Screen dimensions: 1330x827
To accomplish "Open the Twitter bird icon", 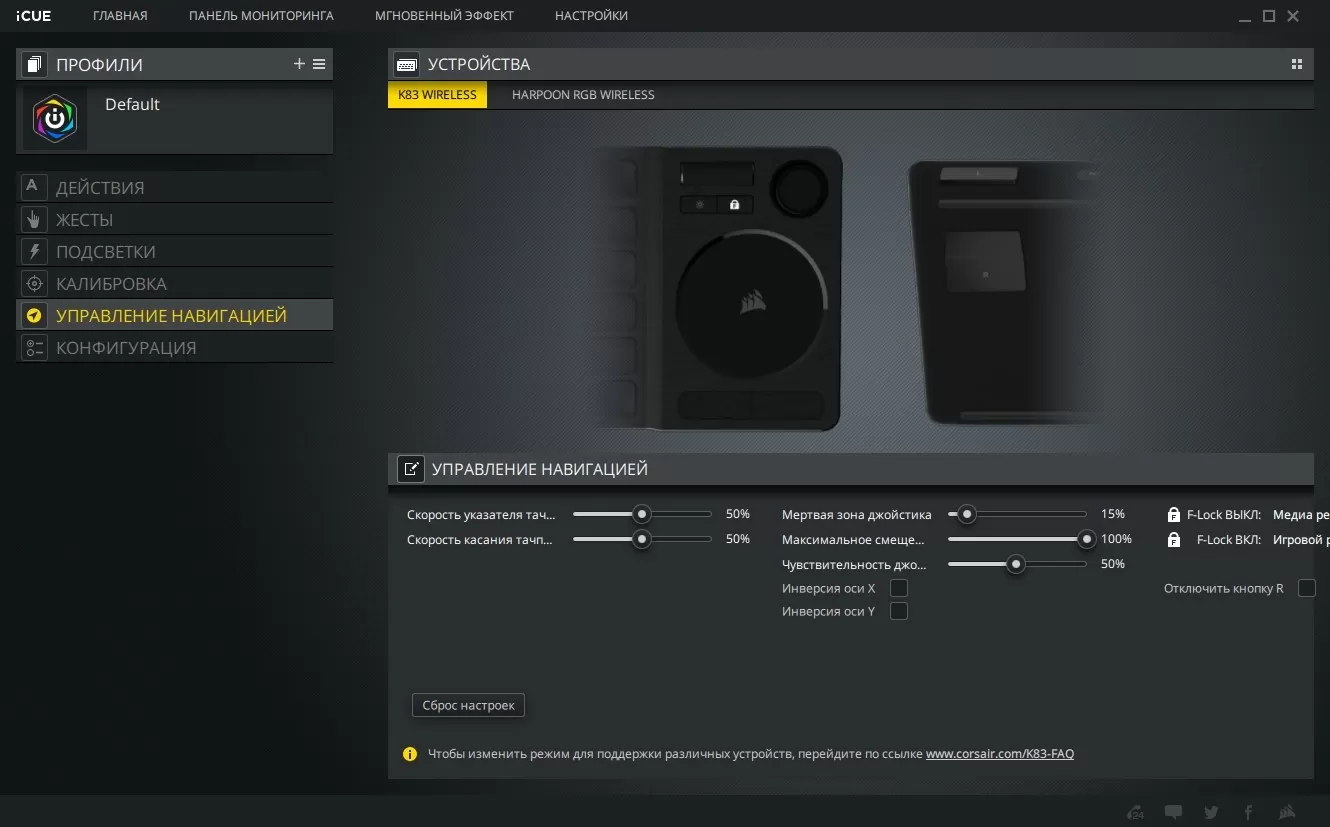I will (x=1211, y=812).
